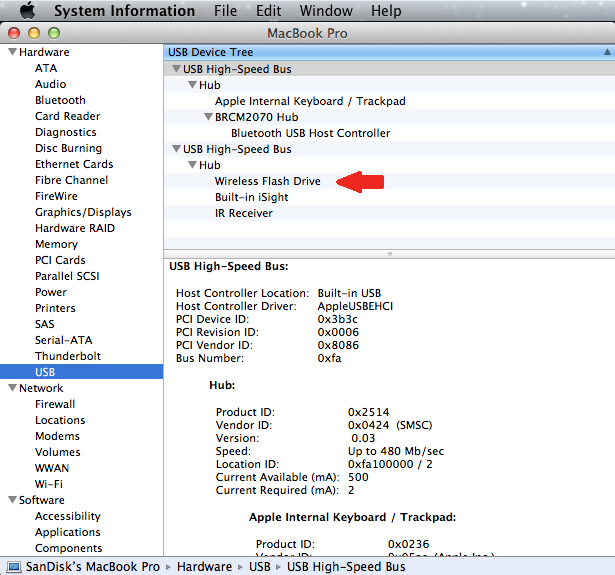
Task: Select Printers in the sidebar
Action: point(55,308)
